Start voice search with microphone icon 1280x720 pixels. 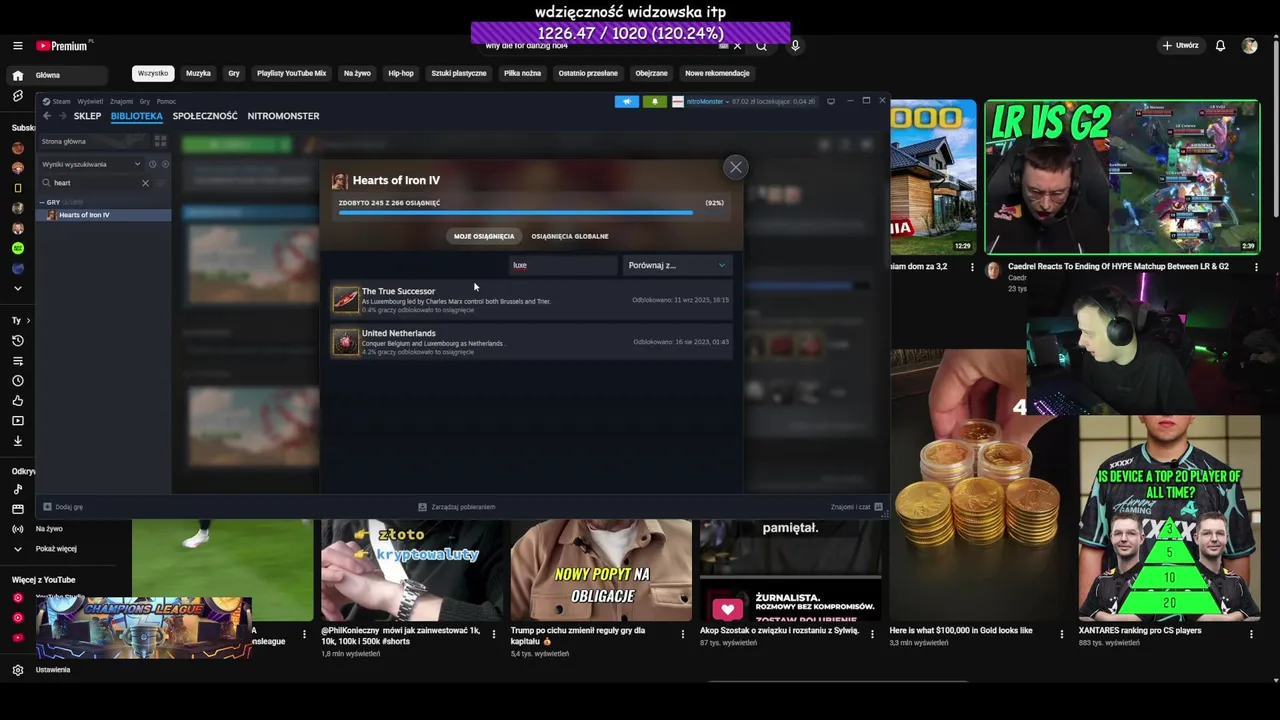795,46
